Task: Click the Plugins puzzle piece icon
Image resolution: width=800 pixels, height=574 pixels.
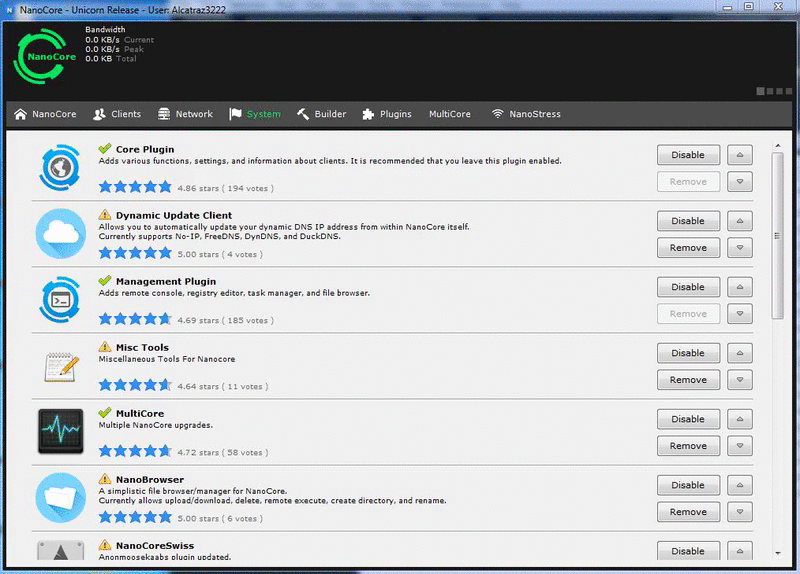Action: [x=368, y=114]
